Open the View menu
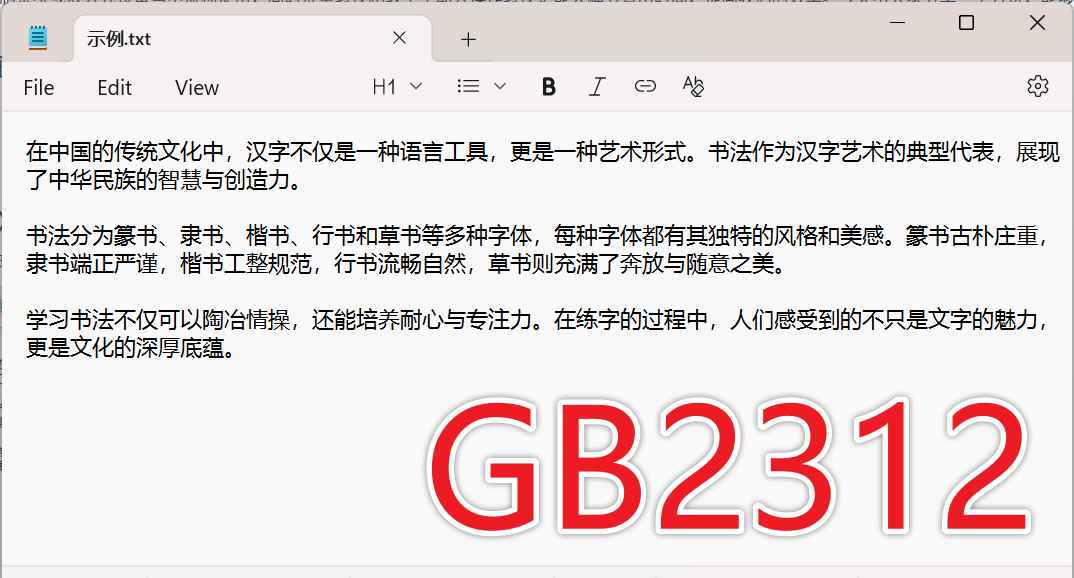Image resolution: width=1074 pixels, height=578 pixels. (196, 88)
